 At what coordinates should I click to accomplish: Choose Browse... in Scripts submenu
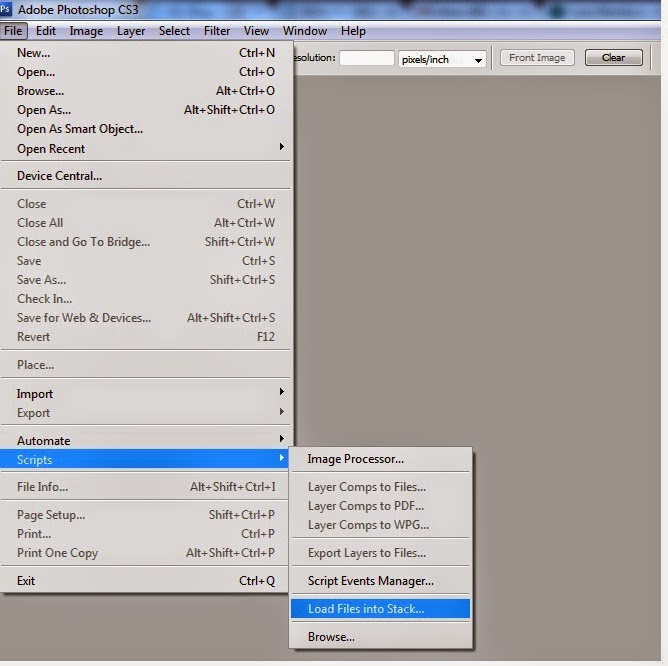(380, 637)
